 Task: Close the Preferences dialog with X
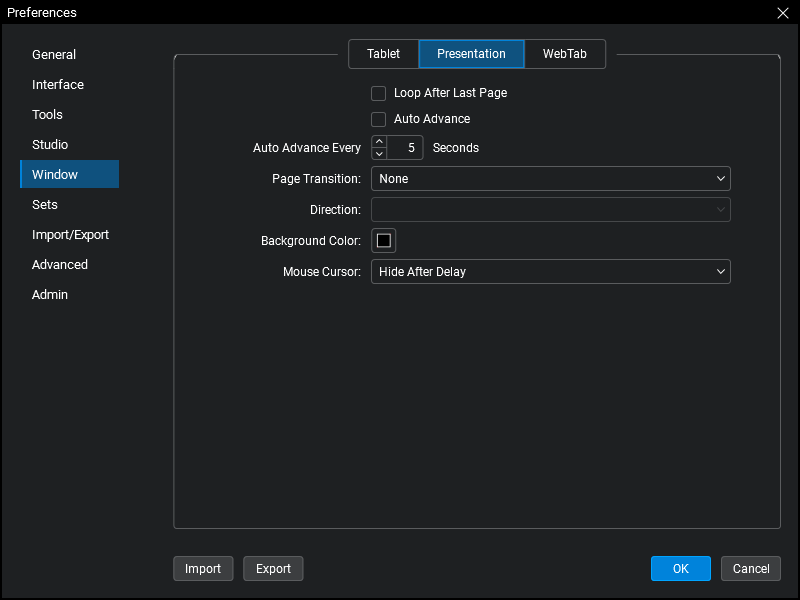point(782,13)
